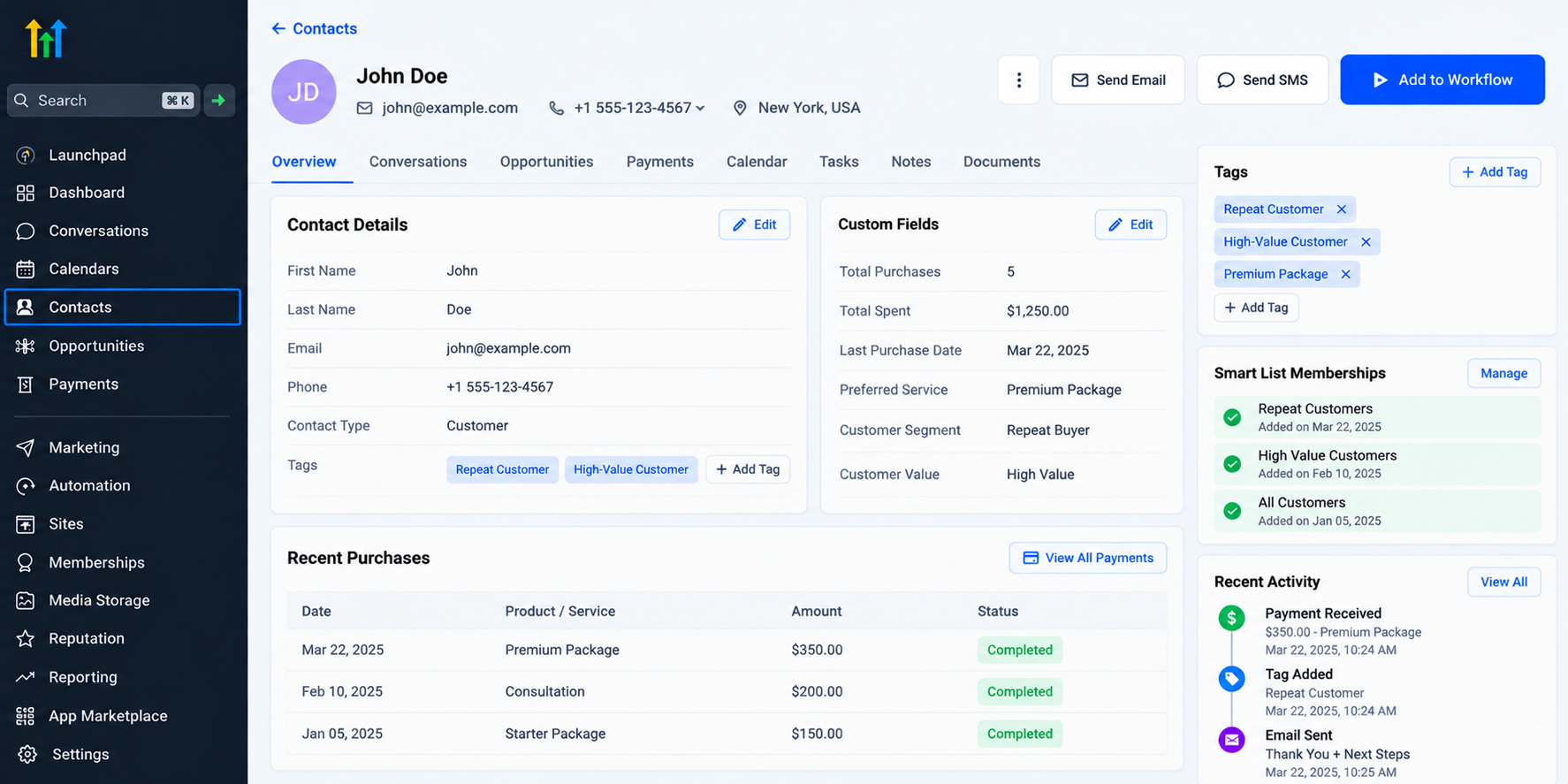Click the JD avatar circle
The image size is (1568, 784).
pos(304,92)
